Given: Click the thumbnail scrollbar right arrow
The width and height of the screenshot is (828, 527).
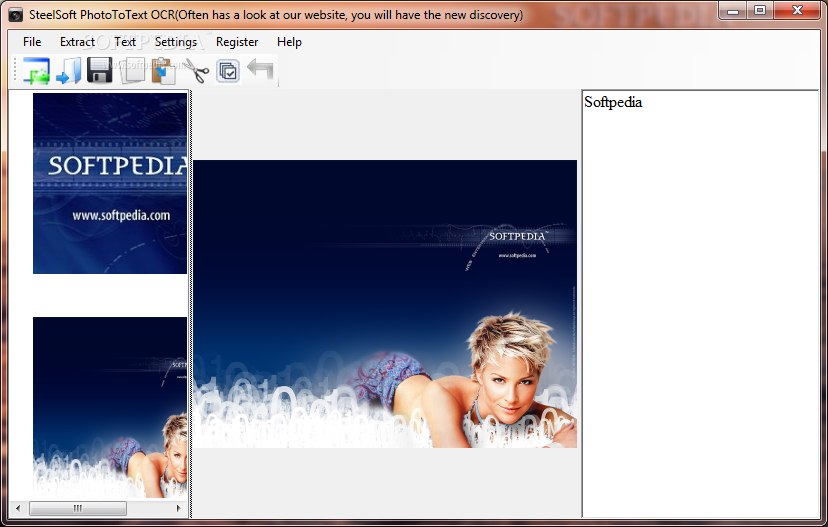Looking at the screenshot, I should 178,509.
